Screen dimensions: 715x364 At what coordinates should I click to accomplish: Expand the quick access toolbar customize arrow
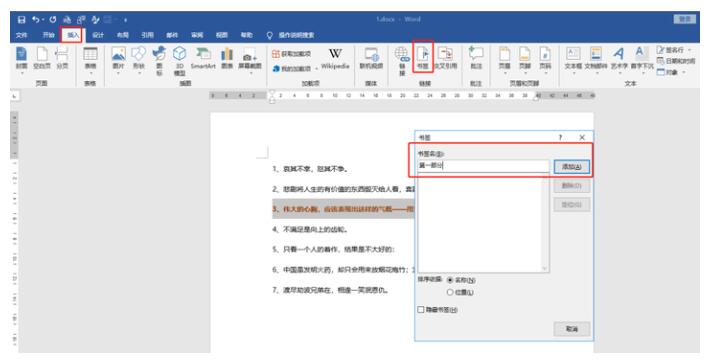click(x=125, y=20)
